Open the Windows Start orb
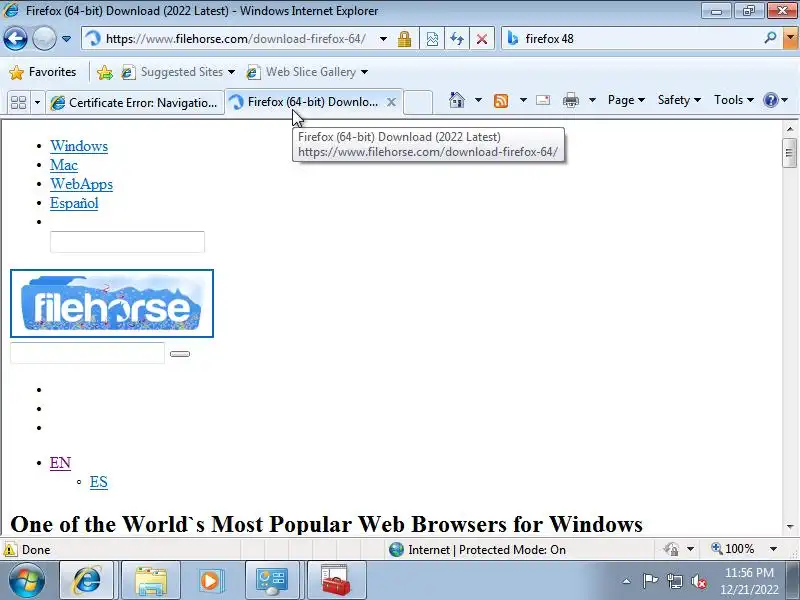Screen dimensions: 800x600 pyautogui.click(x=27, y=580)
